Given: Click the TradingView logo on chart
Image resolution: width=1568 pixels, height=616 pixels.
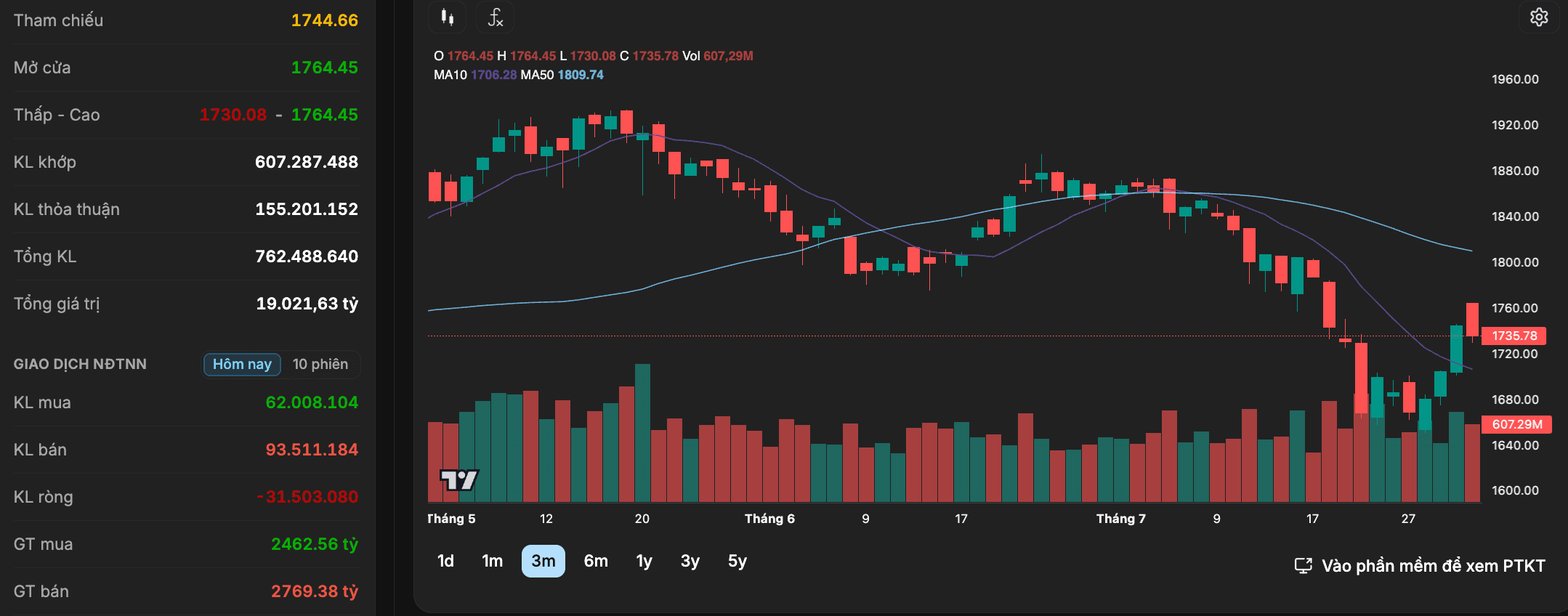Looking at the screenshot, I should [x=459, y=479].
